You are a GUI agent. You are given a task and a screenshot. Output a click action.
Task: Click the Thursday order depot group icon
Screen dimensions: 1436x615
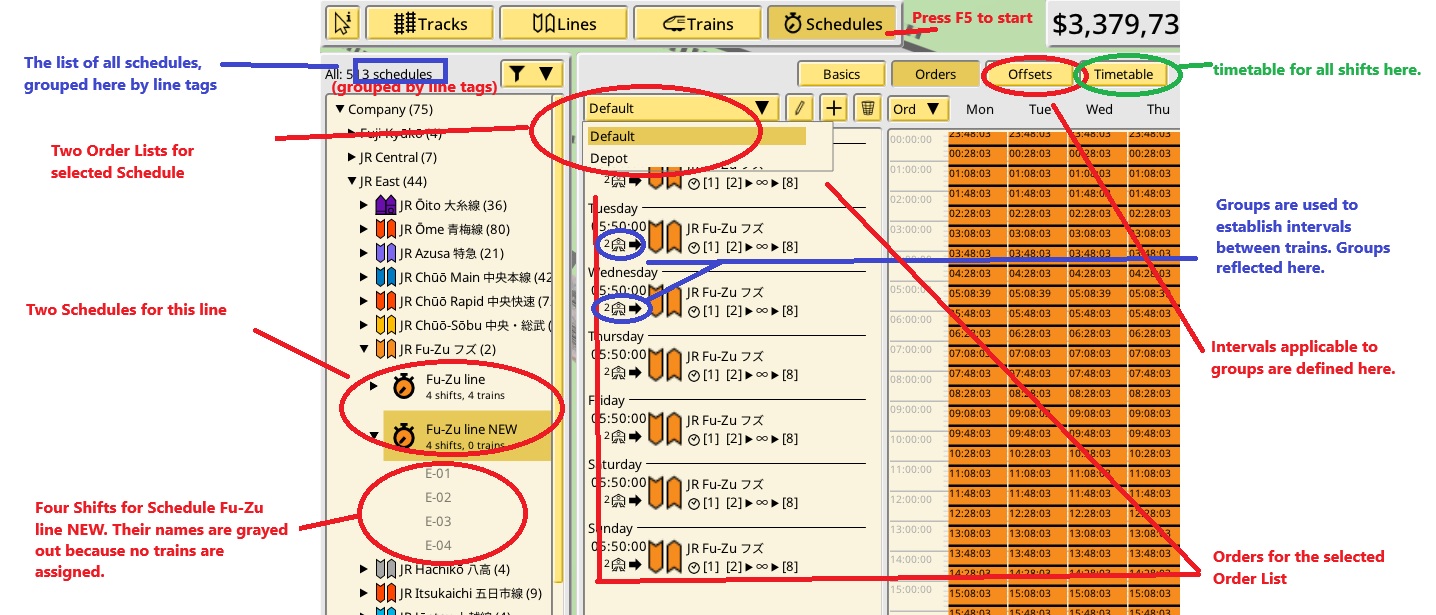(618, 374)
